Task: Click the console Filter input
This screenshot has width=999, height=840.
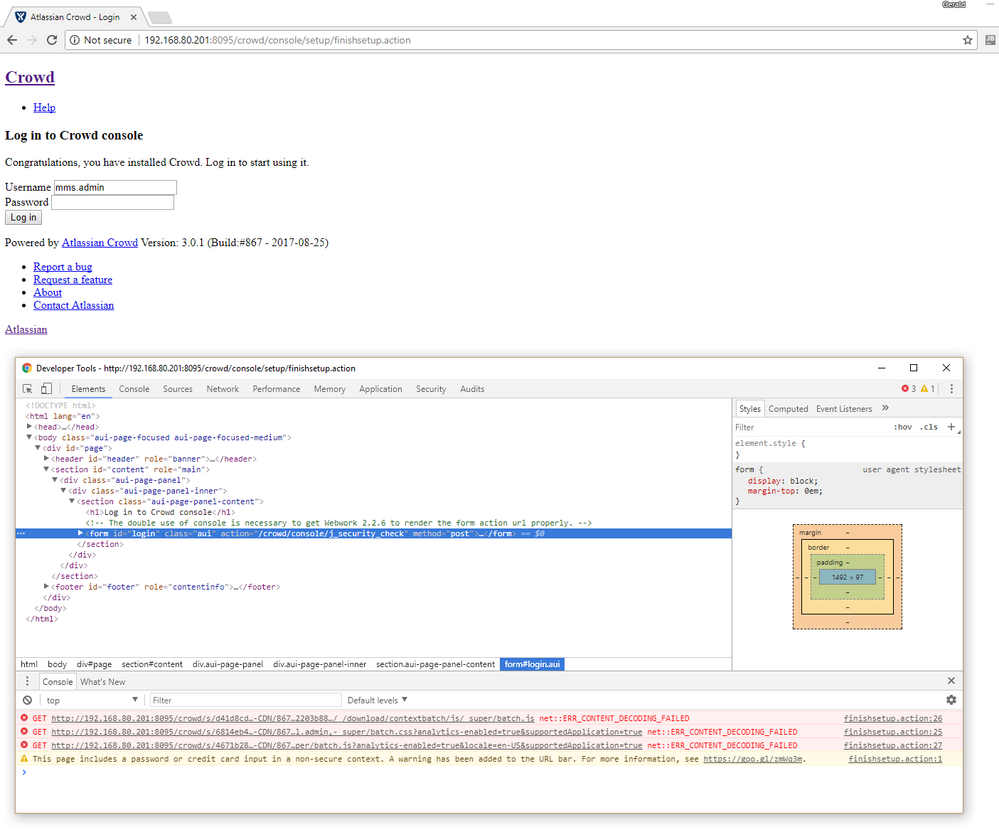Action: pyautogui.click(x=245, y=700)
